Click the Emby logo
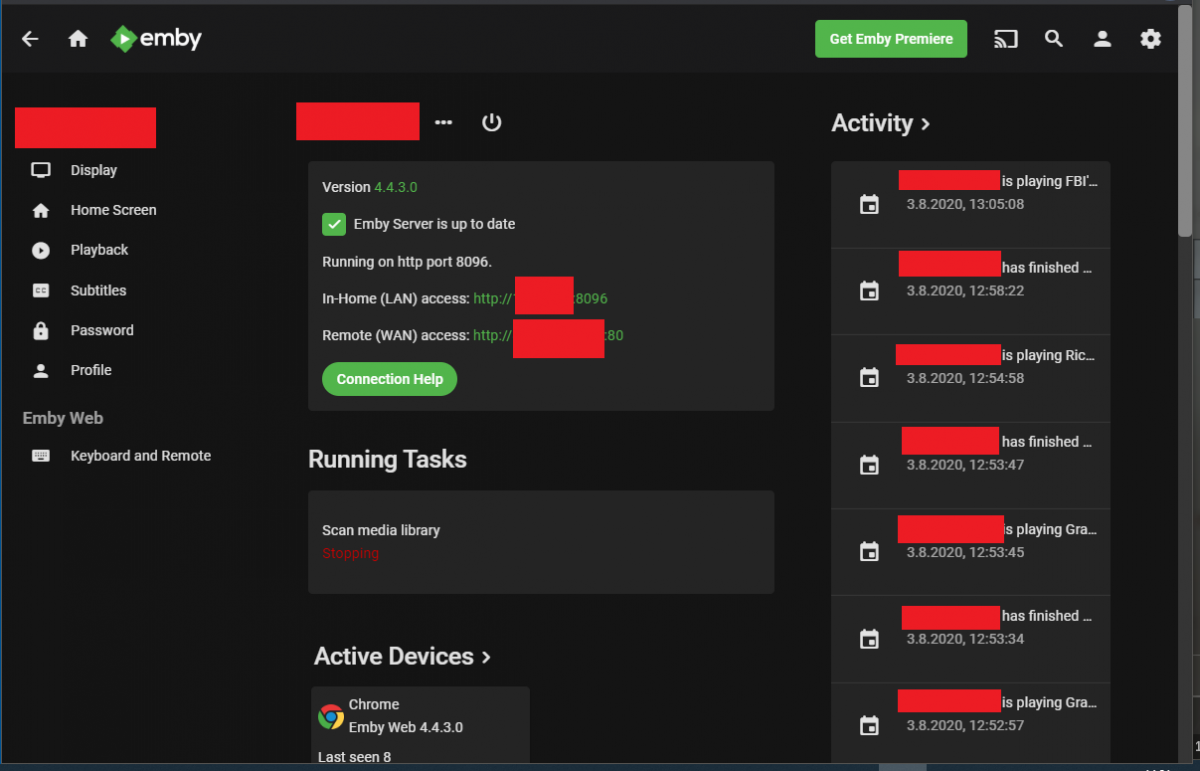Screen dimensions: 1200x771 (x=156, y=39)
